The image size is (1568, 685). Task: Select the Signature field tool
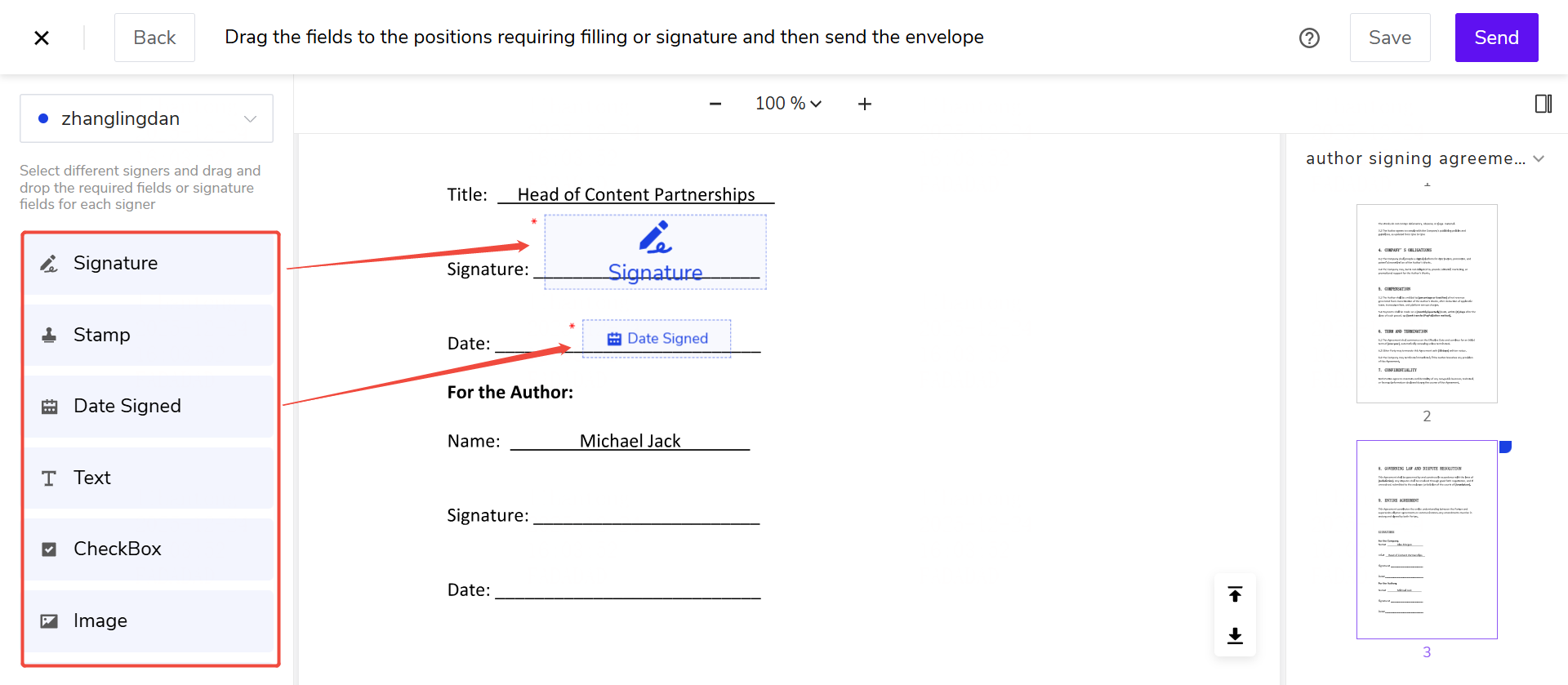click(x=149, y=264)
